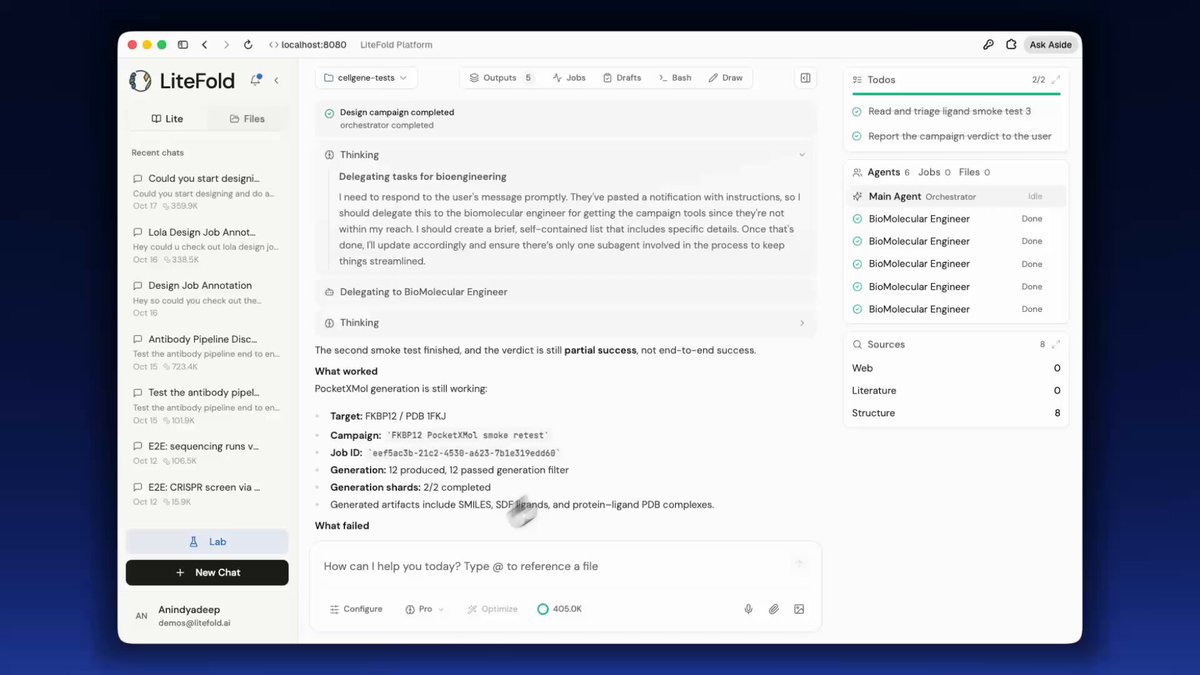Select the Files 0 counter in agents panel
Image resolution: width=1200 pixels, height=675 pixels.
coord(973,172)
